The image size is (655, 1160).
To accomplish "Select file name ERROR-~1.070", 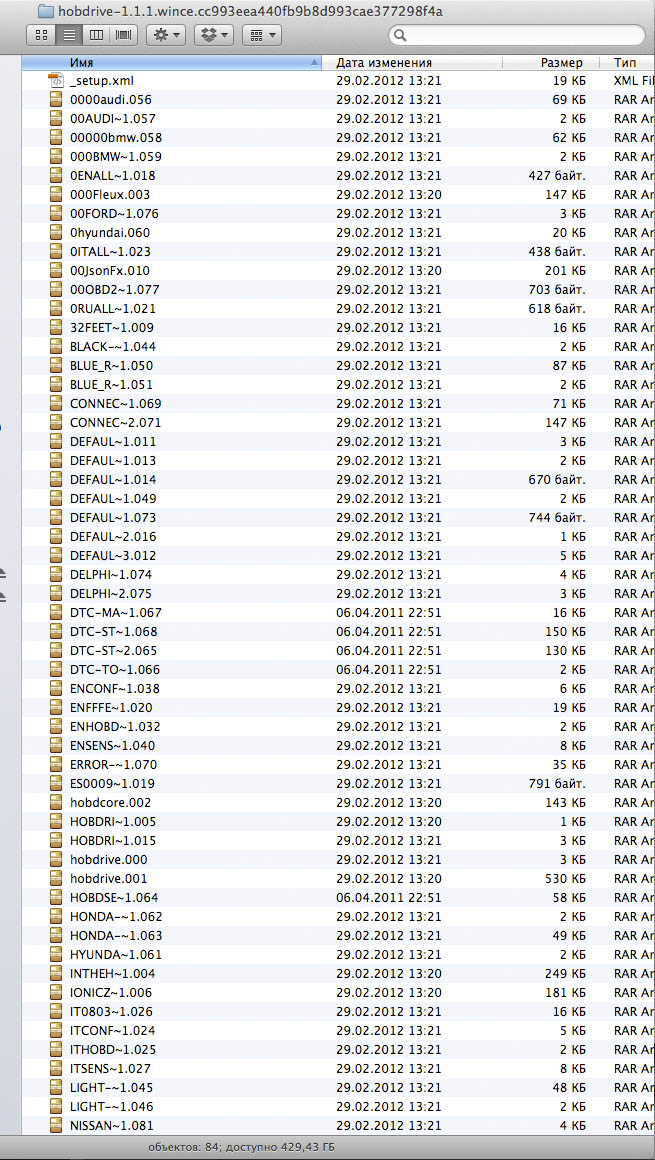I will pyautogui.click(x=113, y=765).
